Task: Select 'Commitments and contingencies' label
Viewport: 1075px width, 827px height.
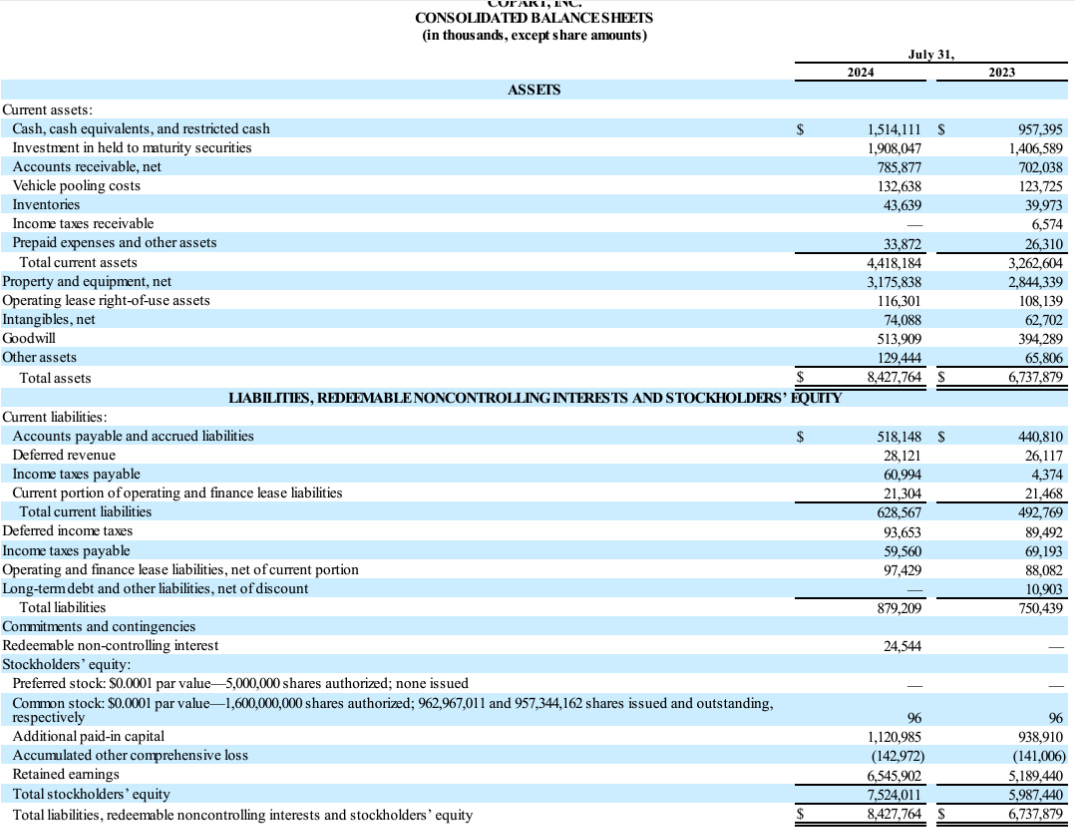Action: (99, 627)
